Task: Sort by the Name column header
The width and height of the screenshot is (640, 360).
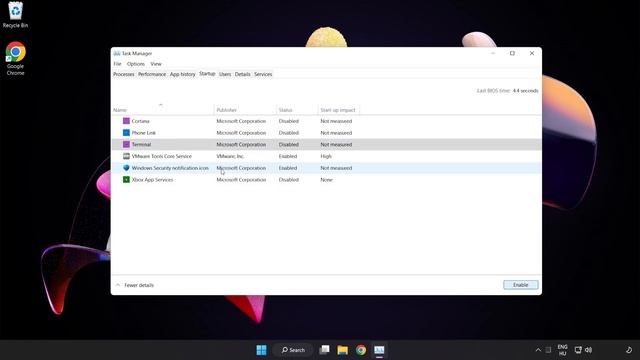Action: point(163,110)
